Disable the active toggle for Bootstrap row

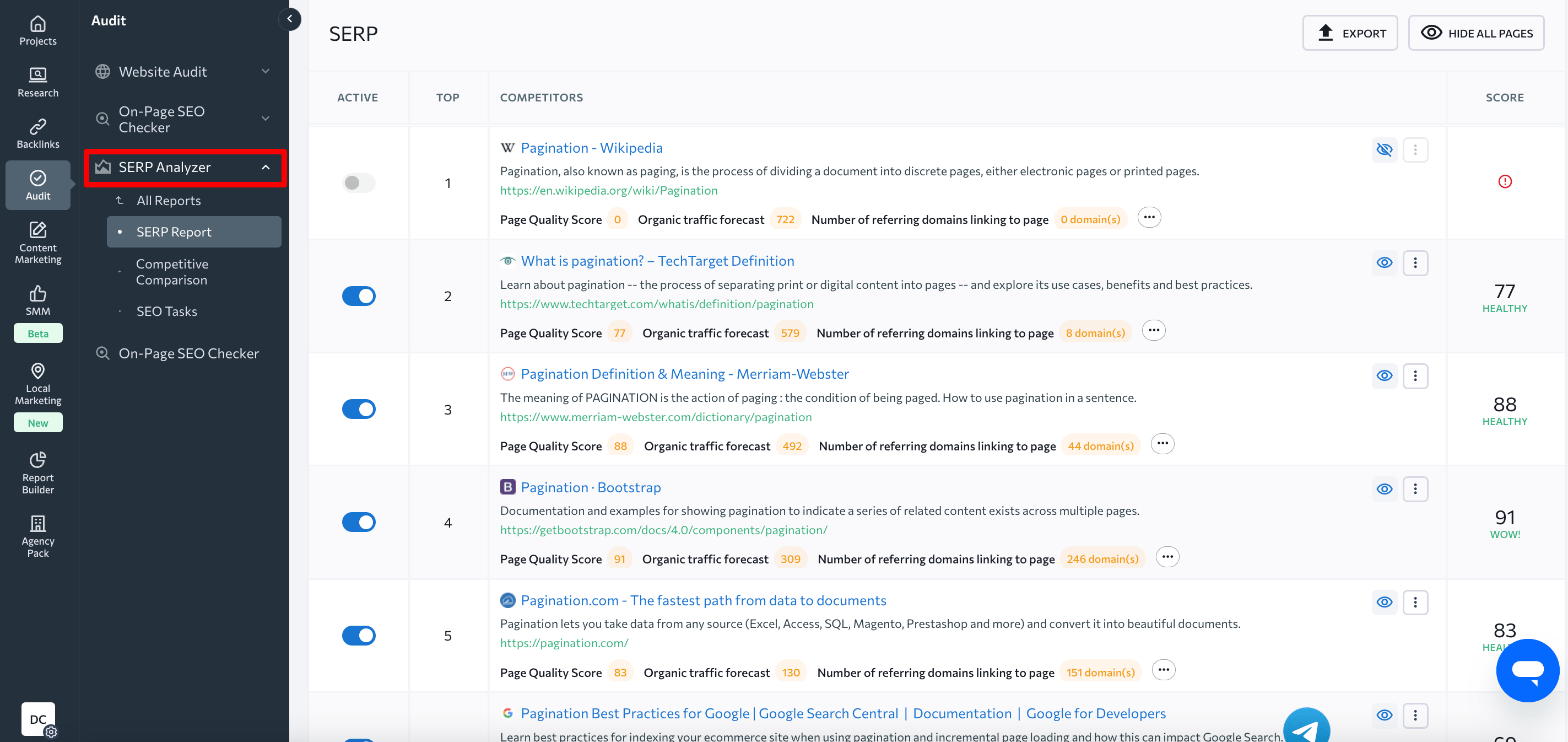pyautogui.click(x=359, y=522)
